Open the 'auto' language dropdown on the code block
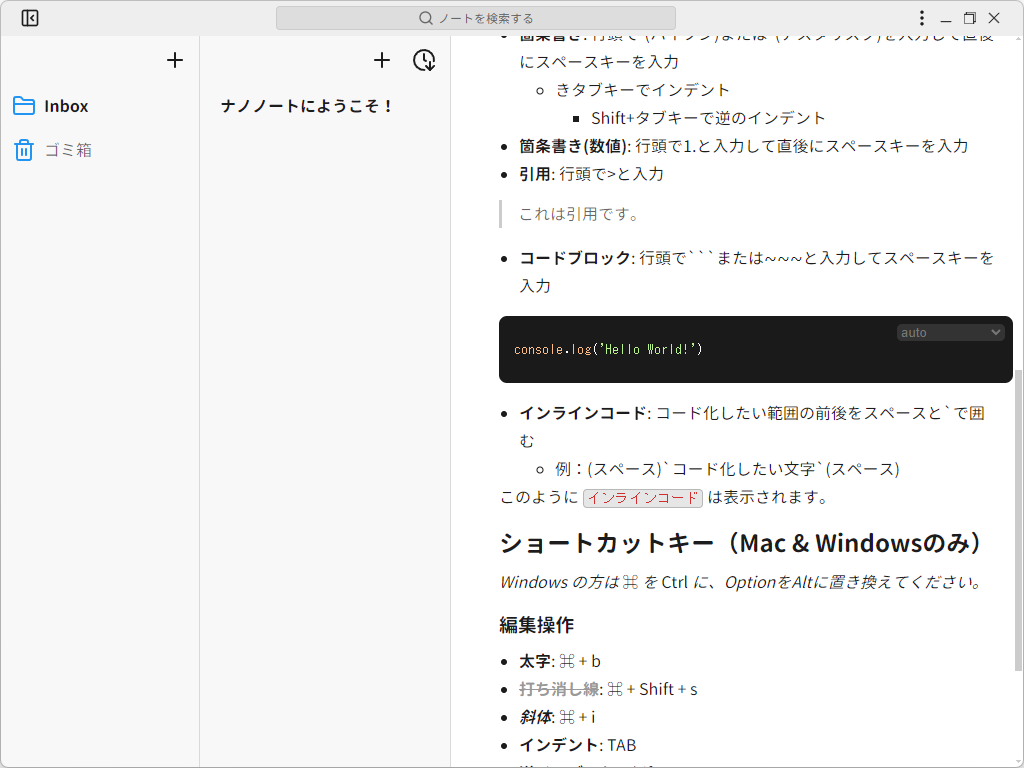 click(x=949, y=331)
